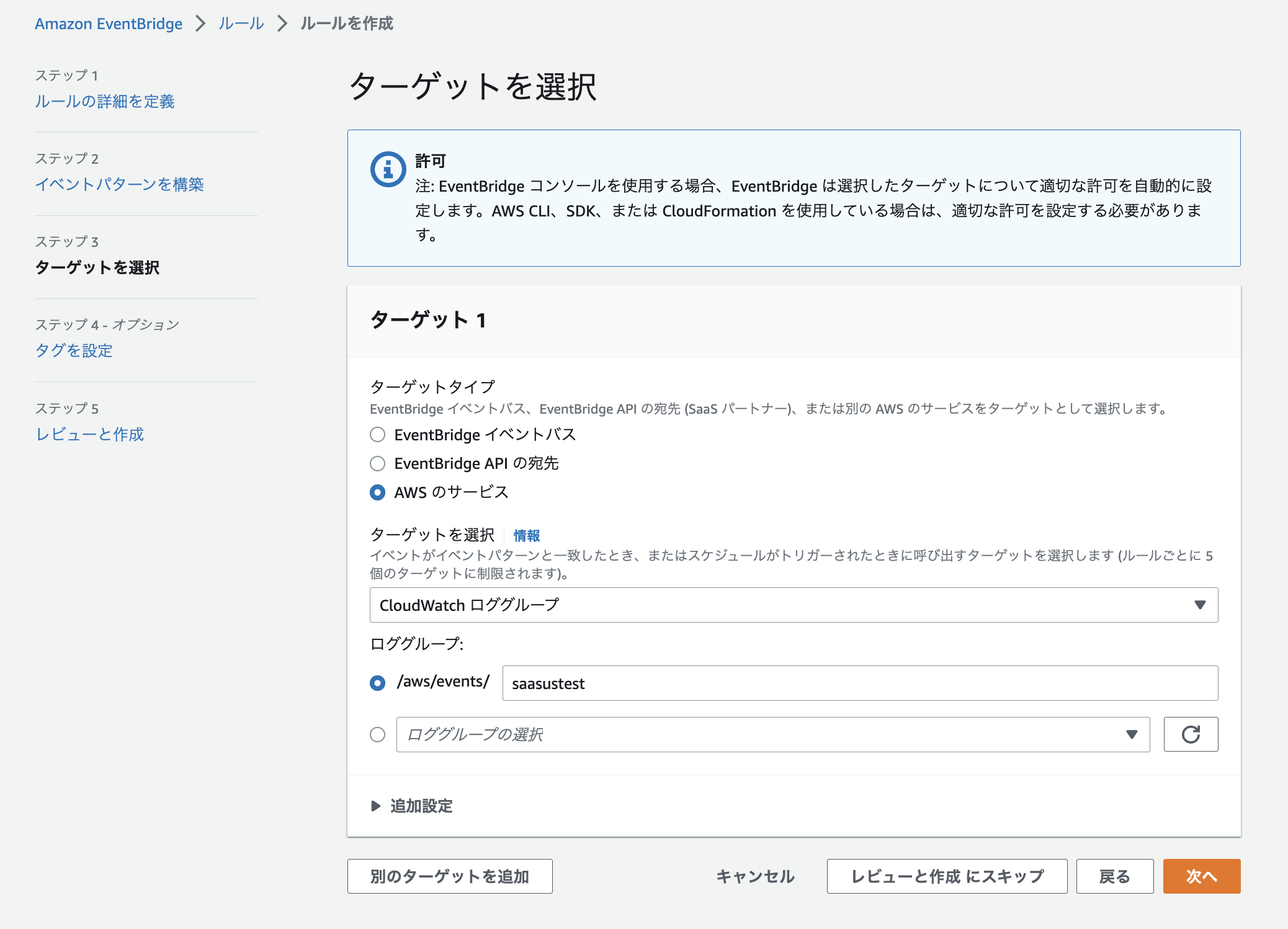Viewport: 1288px width, 929px height.
Task: Click 別のターゲットを追加 button
Action: point(450,876)
